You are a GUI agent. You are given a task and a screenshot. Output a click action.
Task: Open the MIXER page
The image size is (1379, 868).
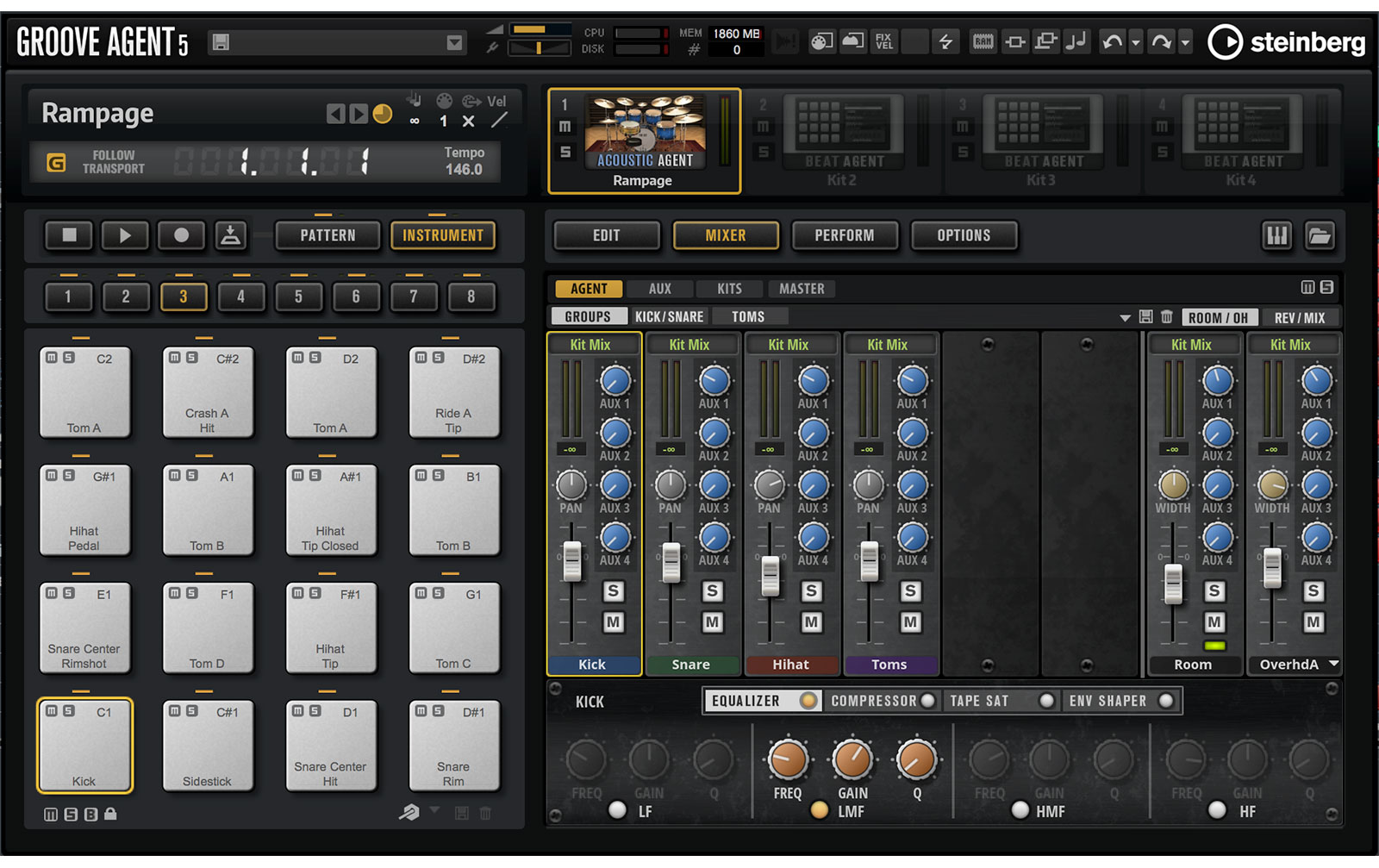(x=726, y=235)
